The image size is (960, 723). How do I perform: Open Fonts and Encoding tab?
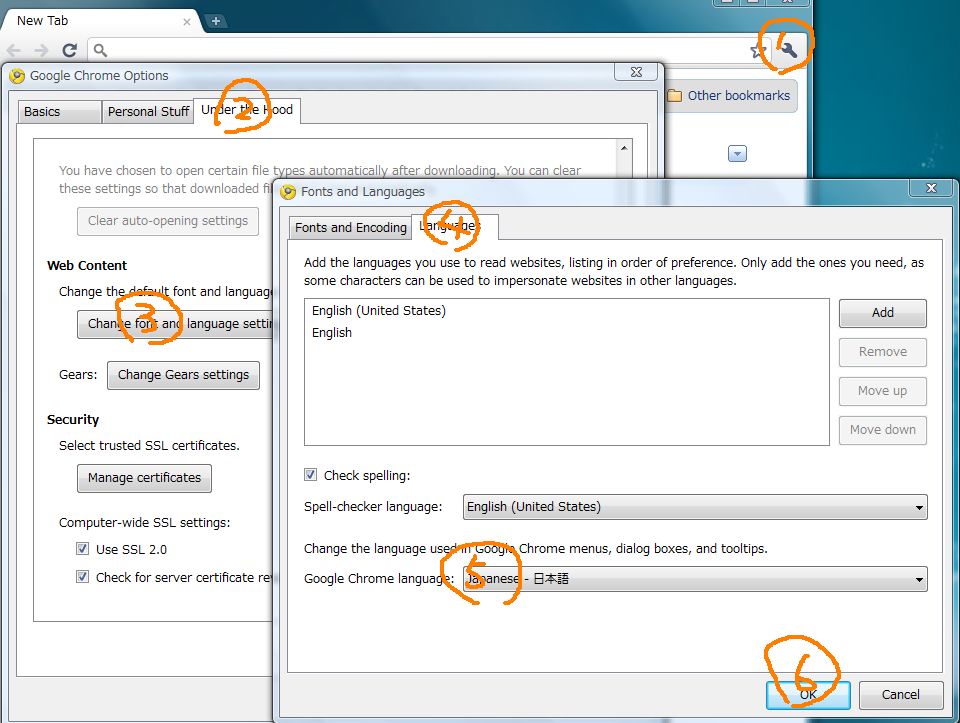(x=350, y=228)
